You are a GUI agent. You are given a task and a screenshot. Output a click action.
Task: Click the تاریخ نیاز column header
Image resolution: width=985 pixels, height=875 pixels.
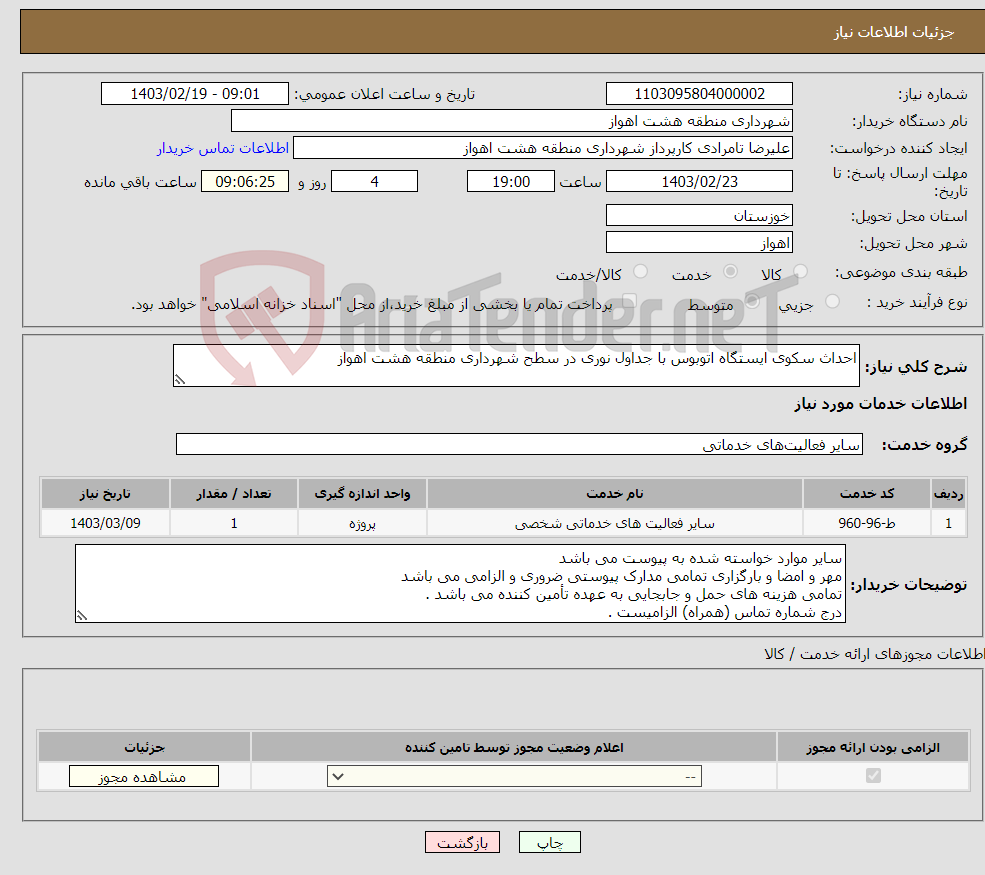pyautogui.click(x=106, y=494)
